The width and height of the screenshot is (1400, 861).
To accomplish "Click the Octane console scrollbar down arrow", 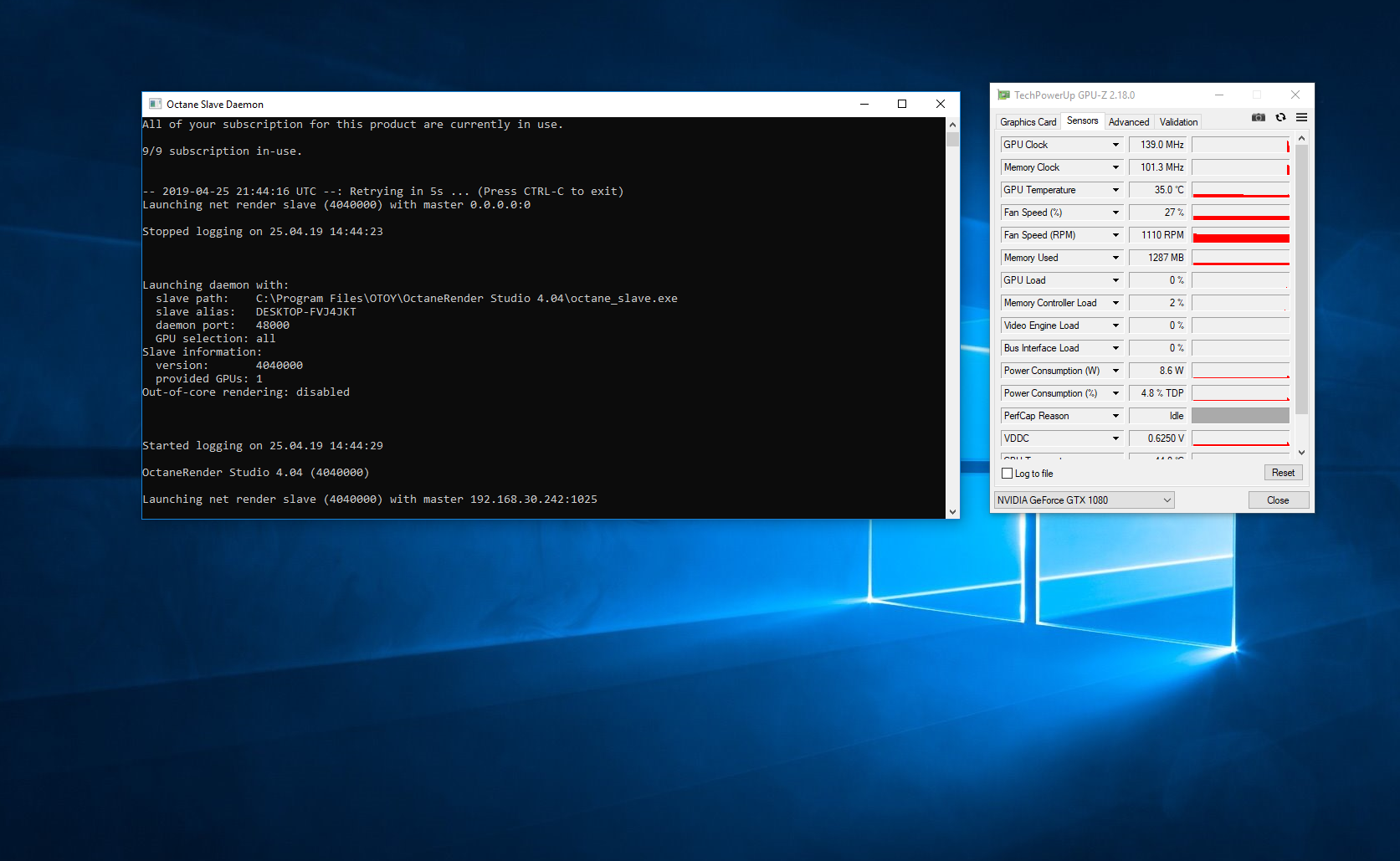I will pyautogui.click(x=952, y=511).
